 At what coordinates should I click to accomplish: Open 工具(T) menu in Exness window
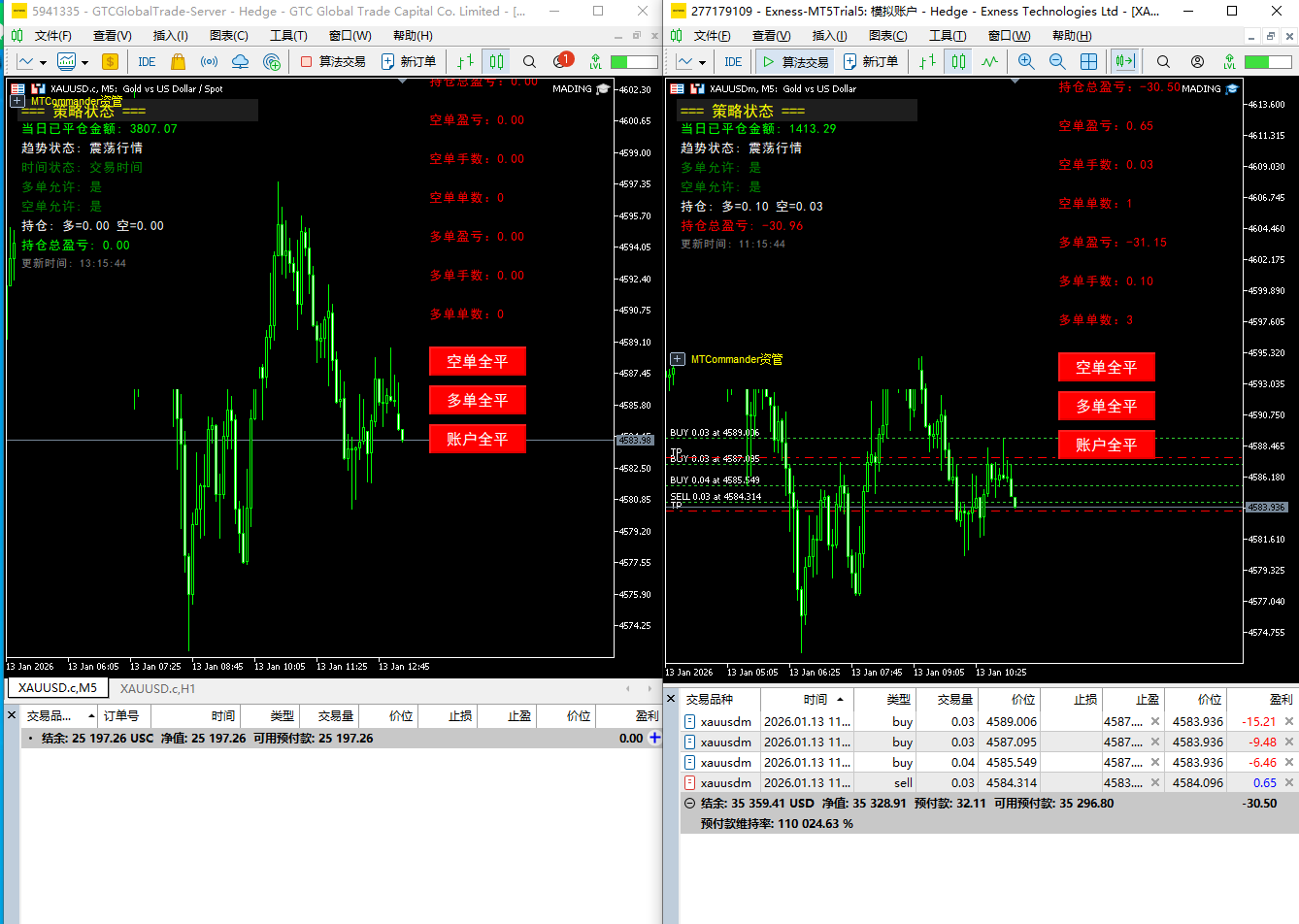(948, 35)
